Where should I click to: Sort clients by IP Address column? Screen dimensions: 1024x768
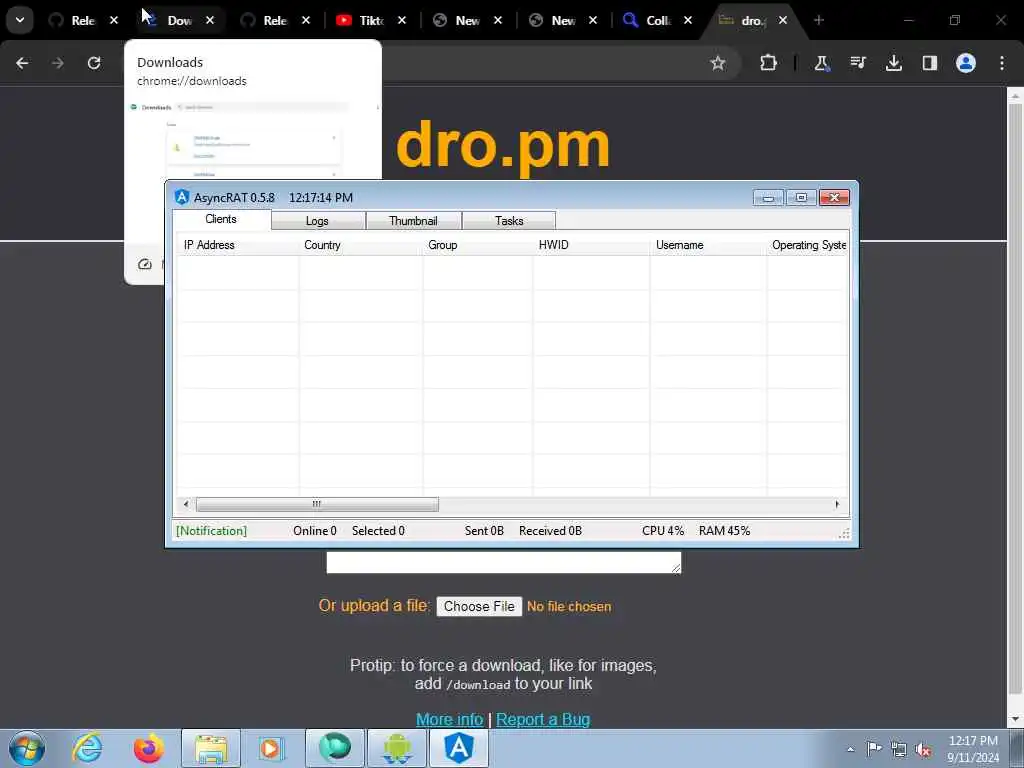[x=237, y=245]
